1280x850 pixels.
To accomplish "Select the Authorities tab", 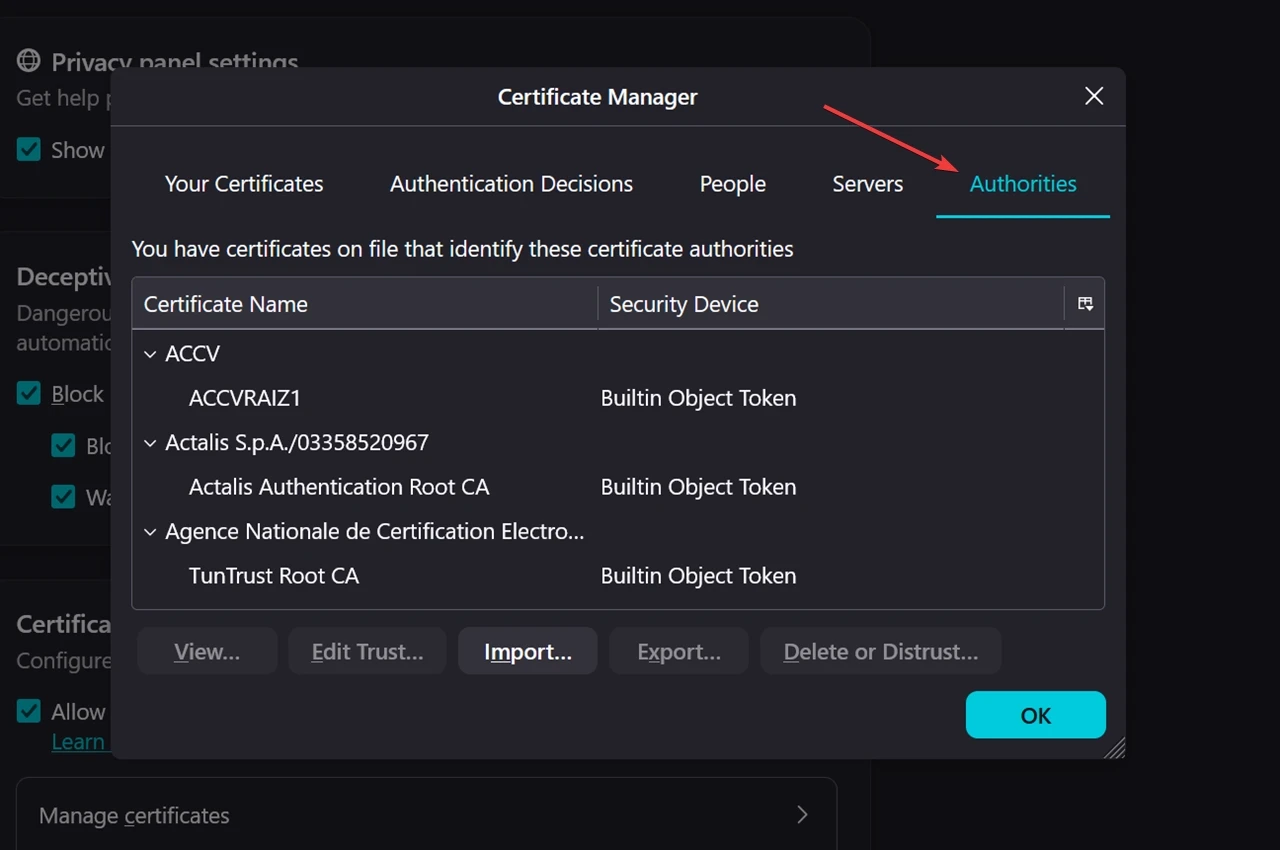I will (1023, 184).
